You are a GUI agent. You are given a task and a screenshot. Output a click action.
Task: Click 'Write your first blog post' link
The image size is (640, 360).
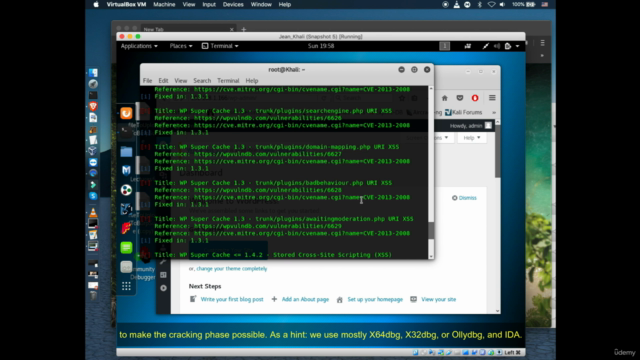(232, 299)
